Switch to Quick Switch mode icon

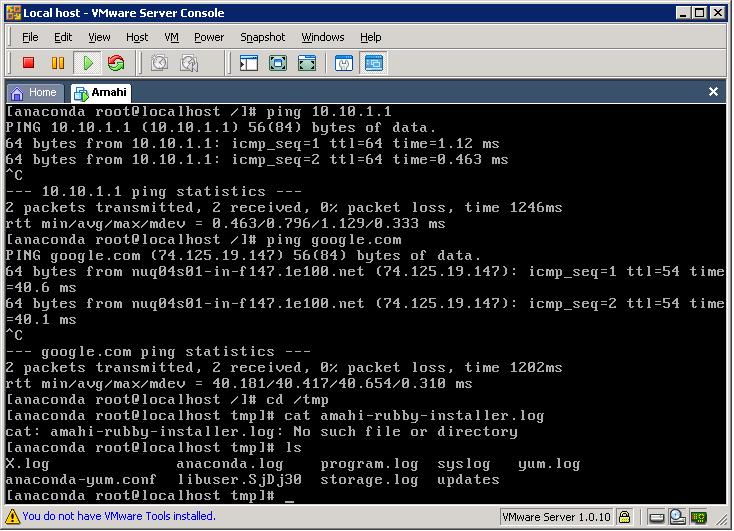278,63
